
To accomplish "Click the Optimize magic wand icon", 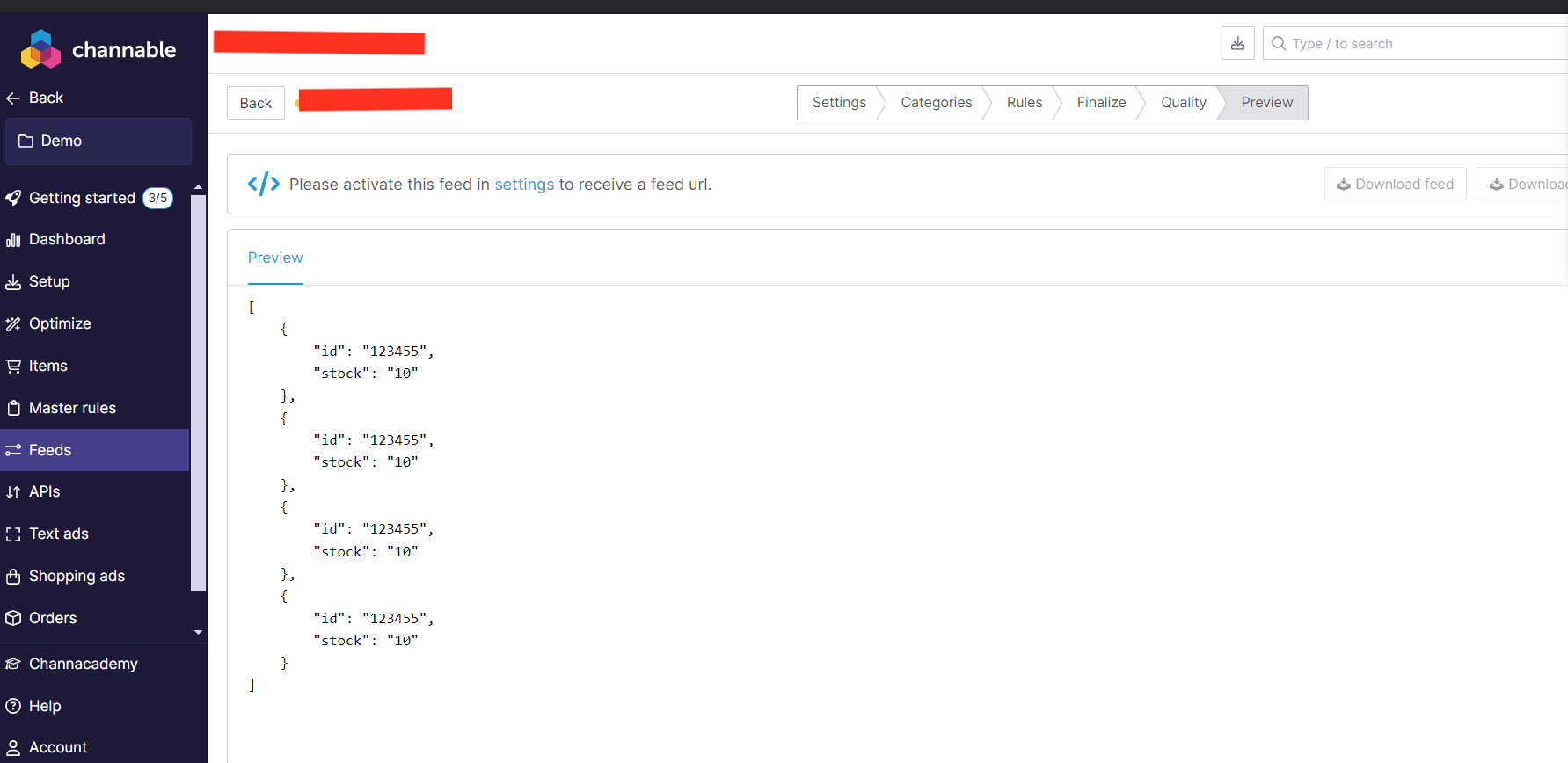I will (13, 324).
